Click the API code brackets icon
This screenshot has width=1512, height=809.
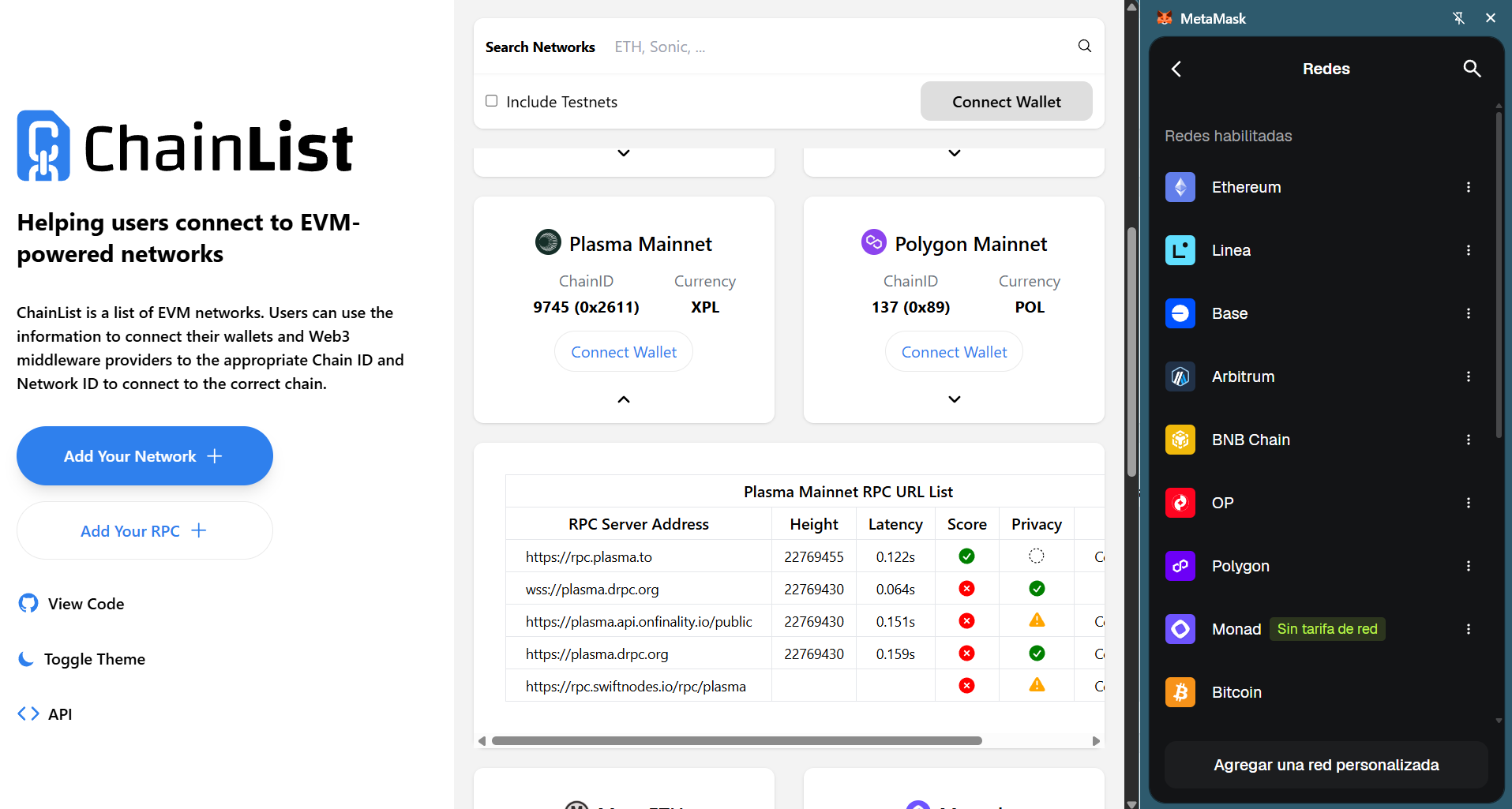click(x=28, y=713)
